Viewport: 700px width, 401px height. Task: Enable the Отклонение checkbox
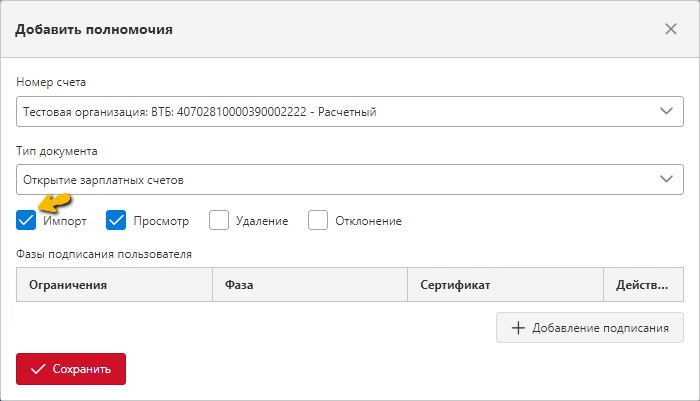[x=318, y=220]
